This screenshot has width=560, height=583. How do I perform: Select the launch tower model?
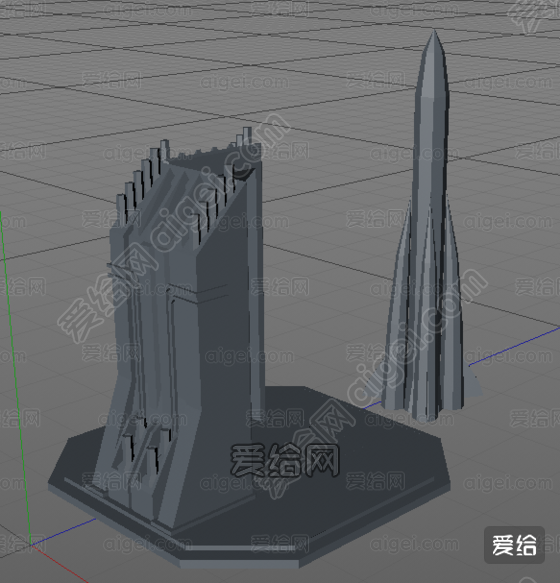186,327
